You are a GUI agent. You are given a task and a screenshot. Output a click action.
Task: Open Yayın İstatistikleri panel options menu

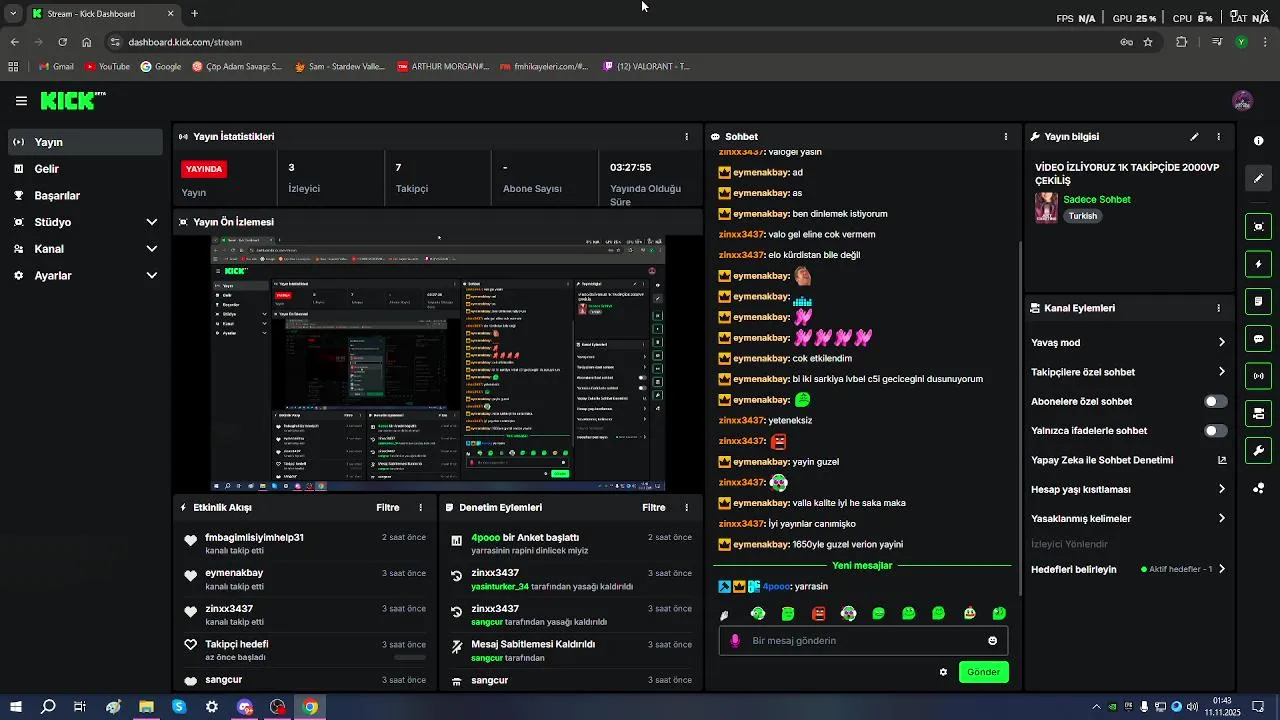(x=686, y=137)
